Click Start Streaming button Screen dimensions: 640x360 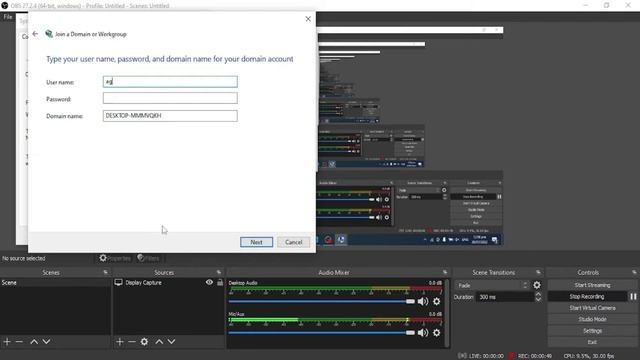pyautogui.click(x=592, y=285)
